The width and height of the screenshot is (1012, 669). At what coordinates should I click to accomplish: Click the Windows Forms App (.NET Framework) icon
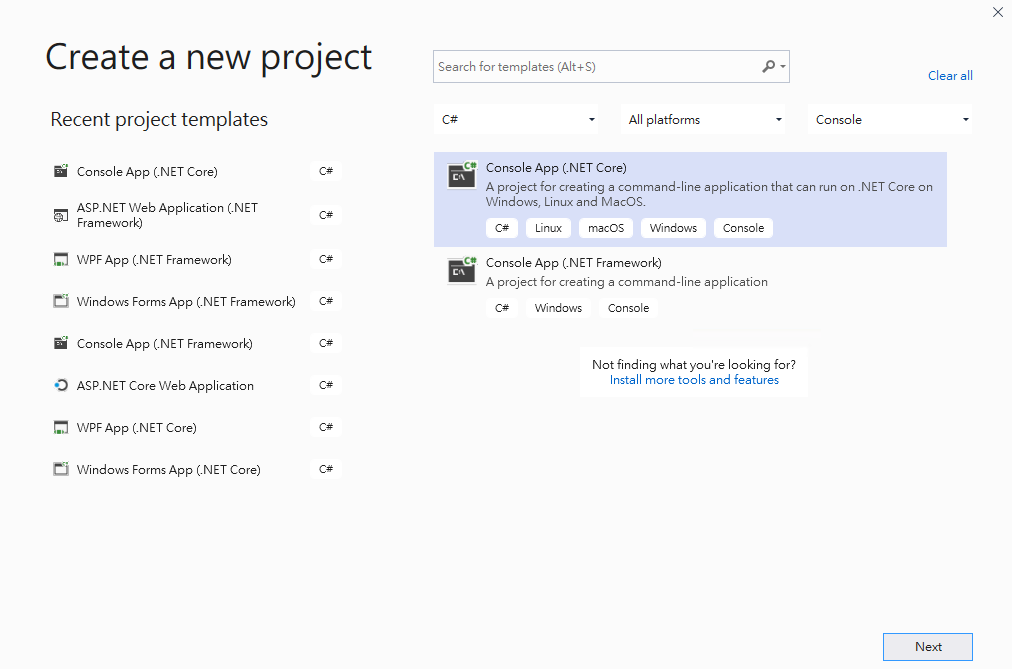click(61, 301)
